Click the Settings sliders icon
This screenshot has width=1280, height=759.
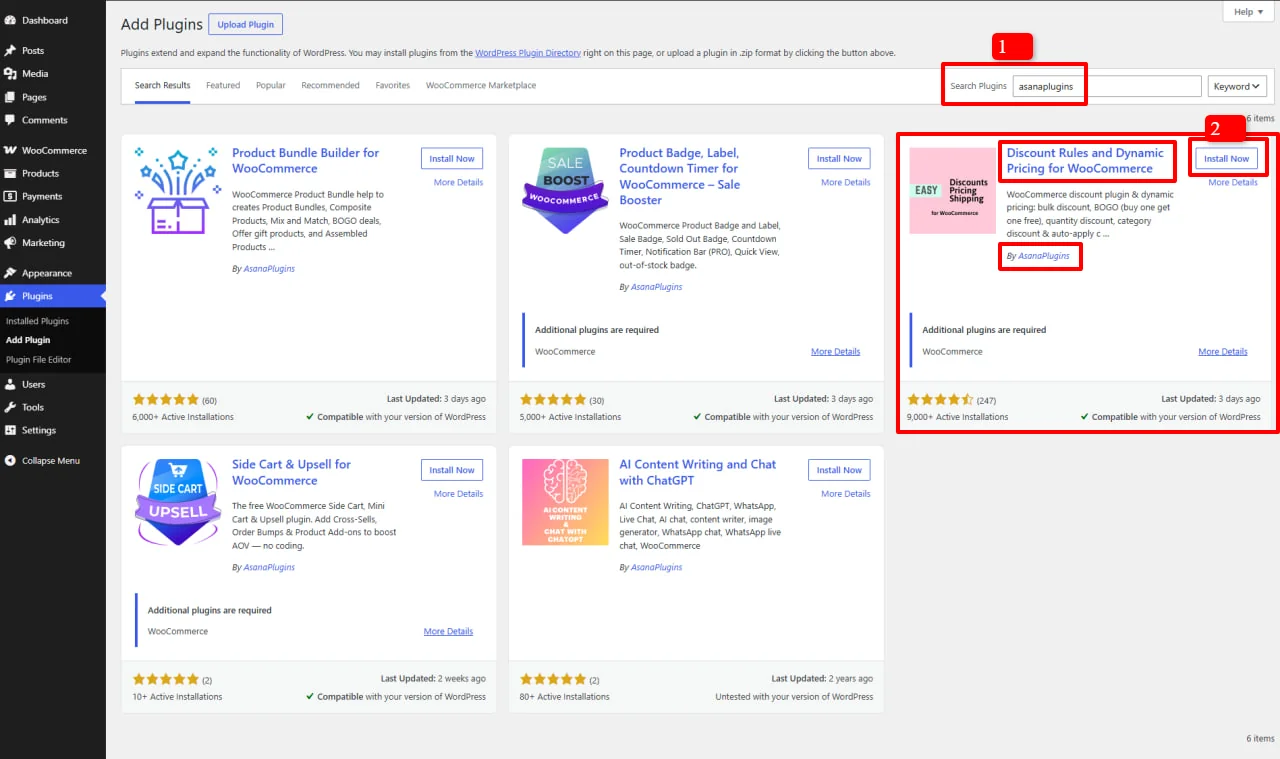10,430
